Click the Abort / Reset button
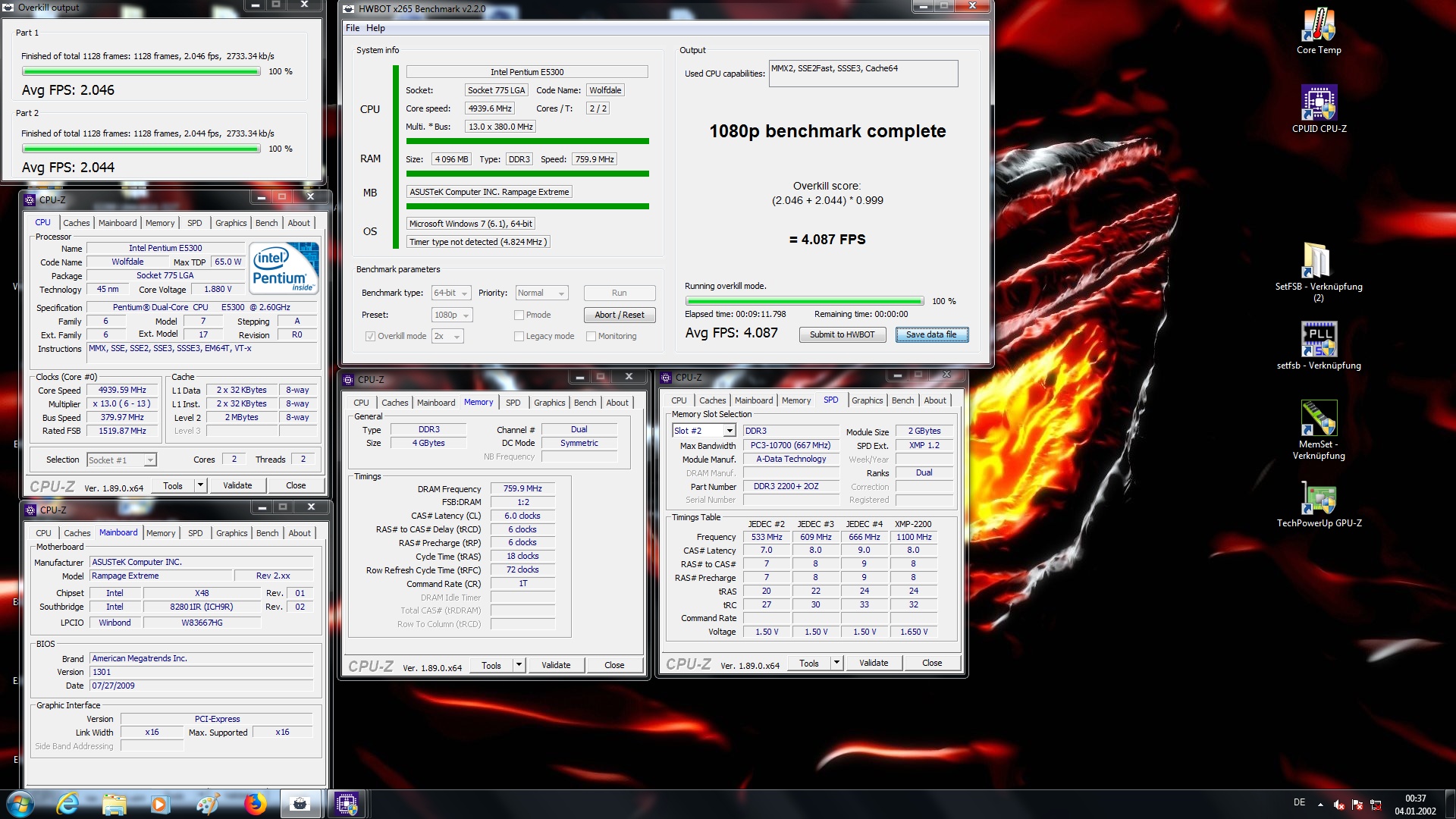The image size is (1456, 819). click(x=619, y=315)
